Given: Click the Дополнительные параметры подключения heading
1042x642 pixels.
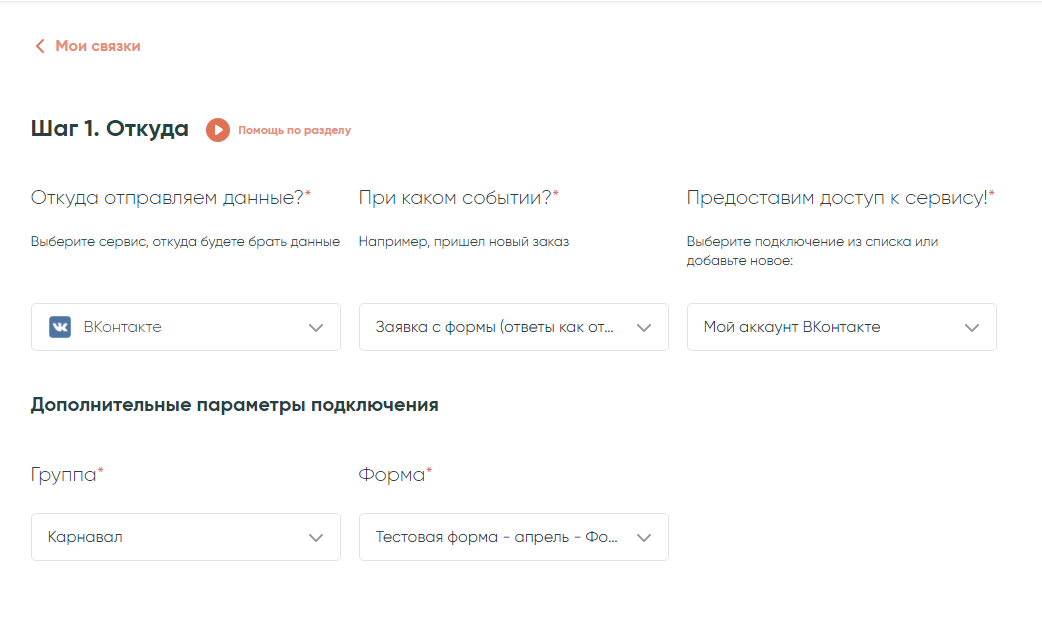Looking at the screenshot, I should point(234,405).
